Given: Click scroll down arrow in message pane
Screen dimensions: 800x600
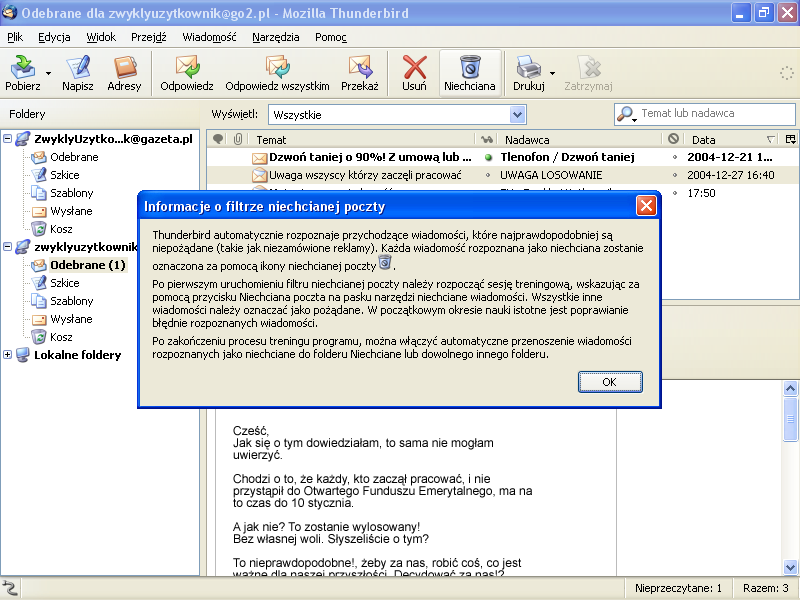Looking at the screenshot, I should point(790,567).
